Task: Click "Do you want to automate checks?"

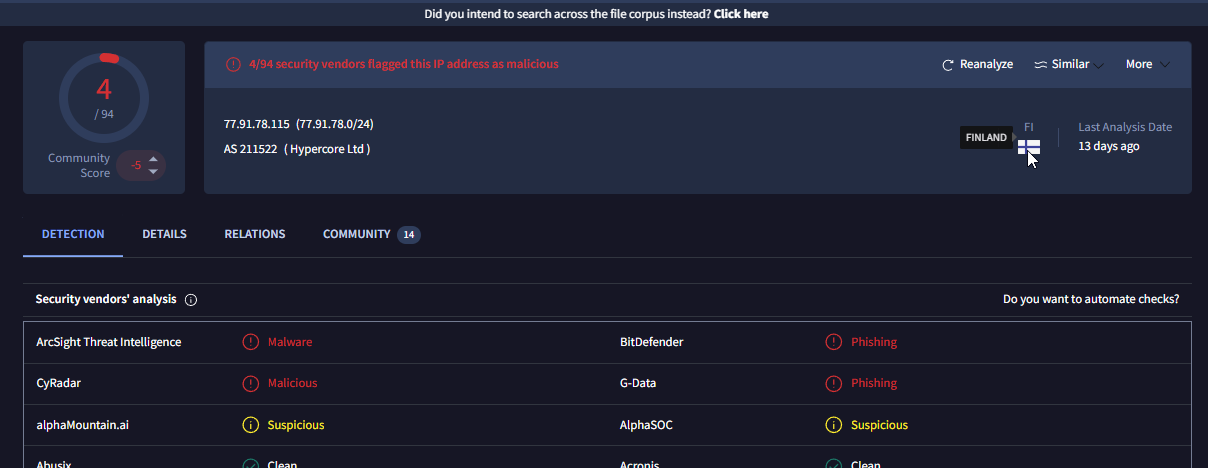Action: tap(1091, 299)
